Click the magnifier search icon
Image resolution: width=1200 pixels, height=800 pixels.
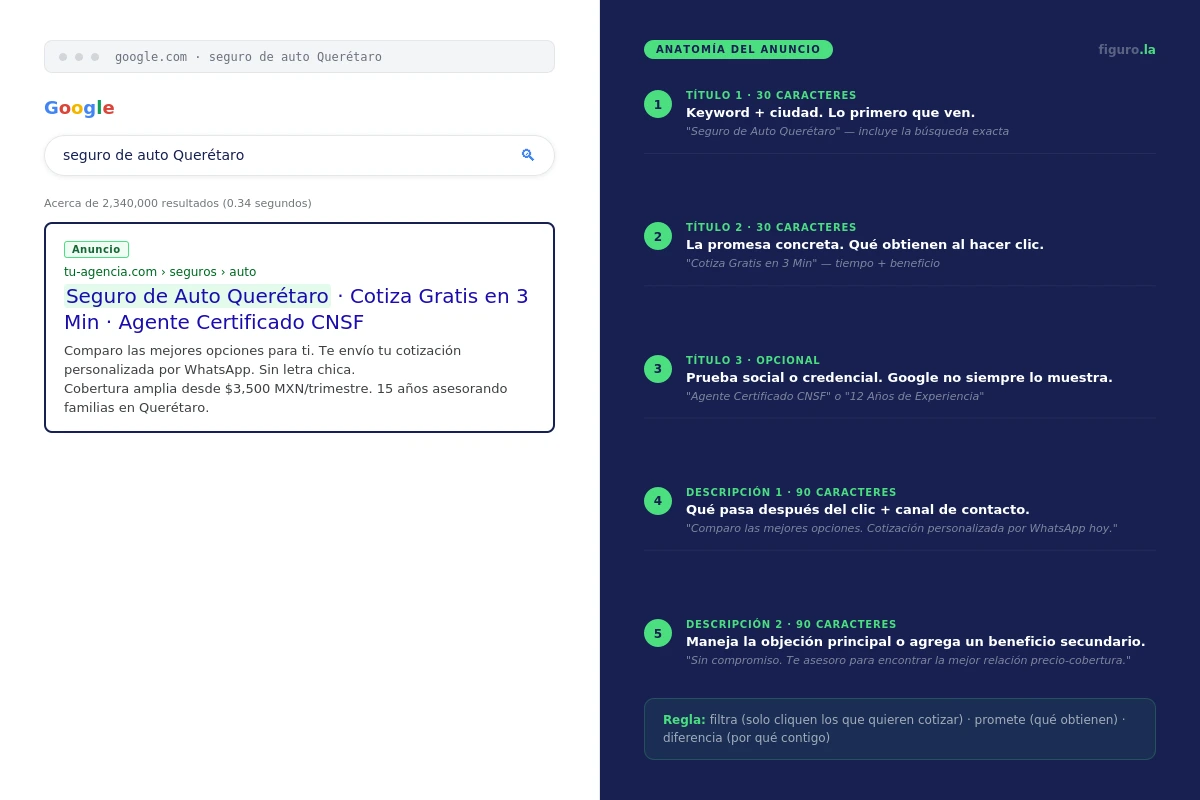click(528, 155)
